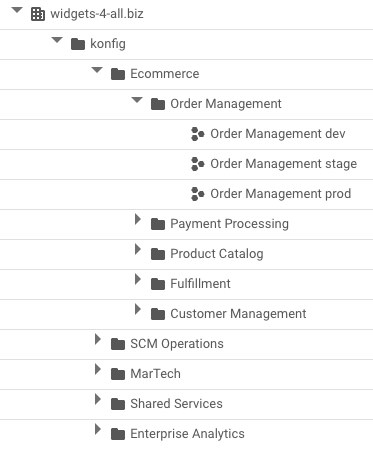Click the Product Catalog folder icon
The image size is (373, 449).
[158, 254]
